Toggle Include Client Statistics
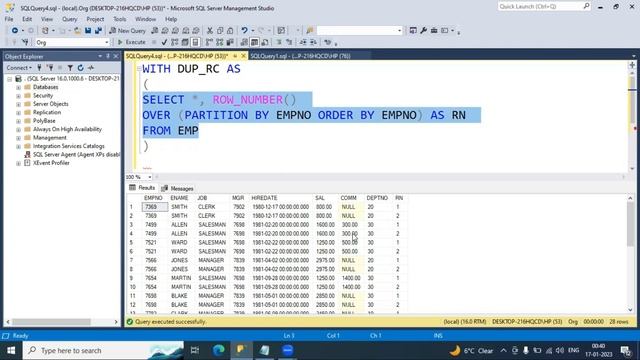 230,42
